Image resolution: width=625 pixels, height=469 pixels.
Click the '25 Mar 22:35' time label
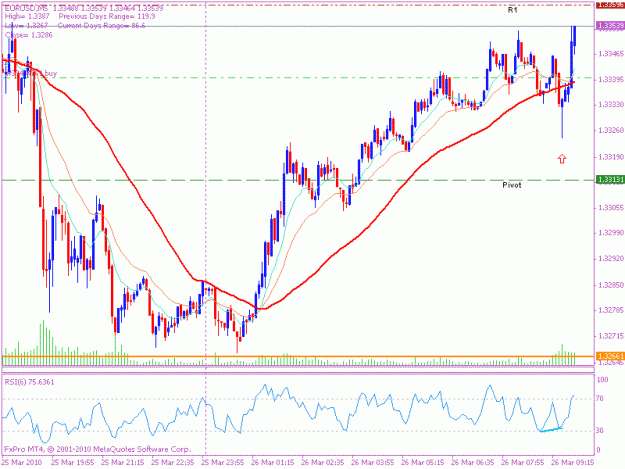(x=173, y=463)
